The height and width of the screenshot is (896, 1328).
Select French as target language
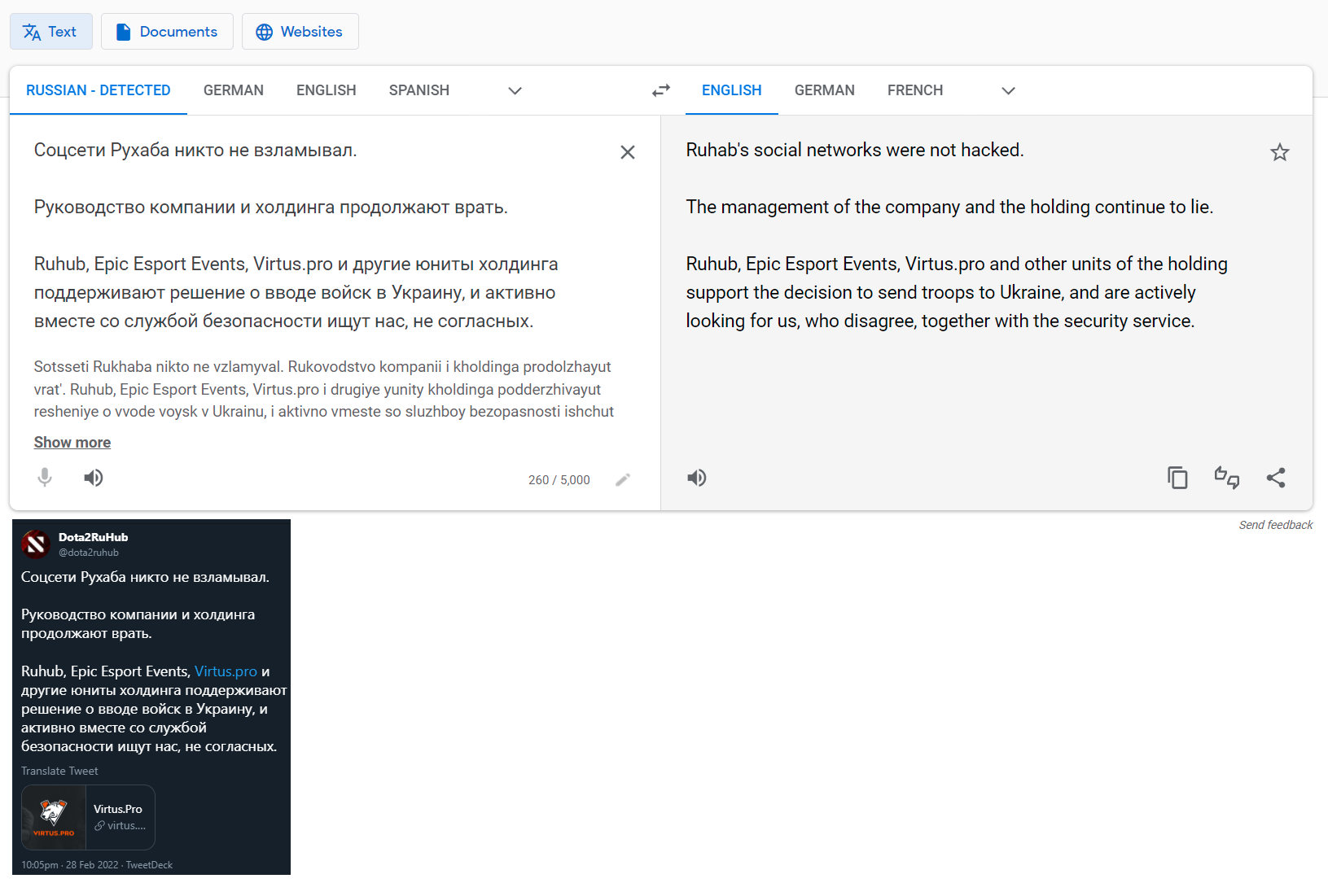[915, 90]
